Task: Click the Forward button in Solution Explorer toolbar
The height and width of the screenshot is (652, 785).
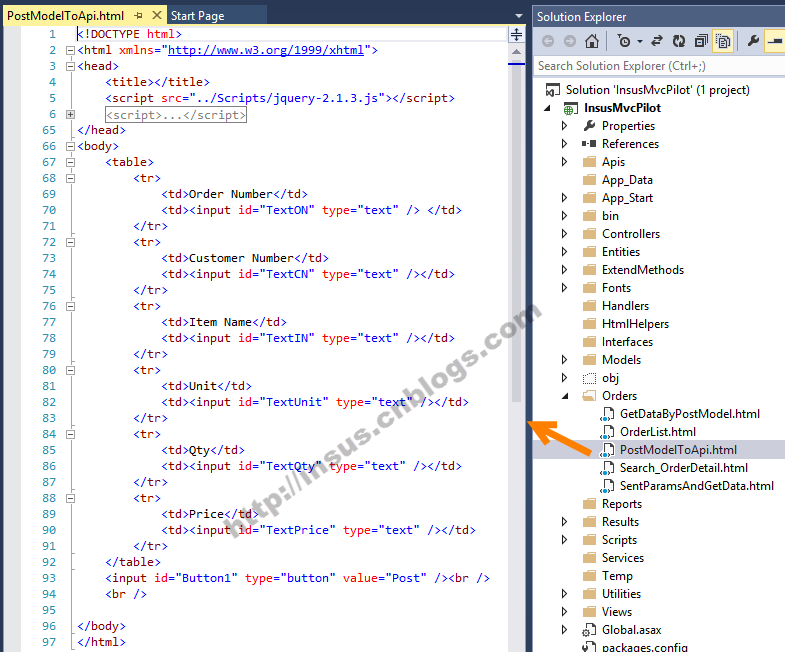Action: point(570,41)
